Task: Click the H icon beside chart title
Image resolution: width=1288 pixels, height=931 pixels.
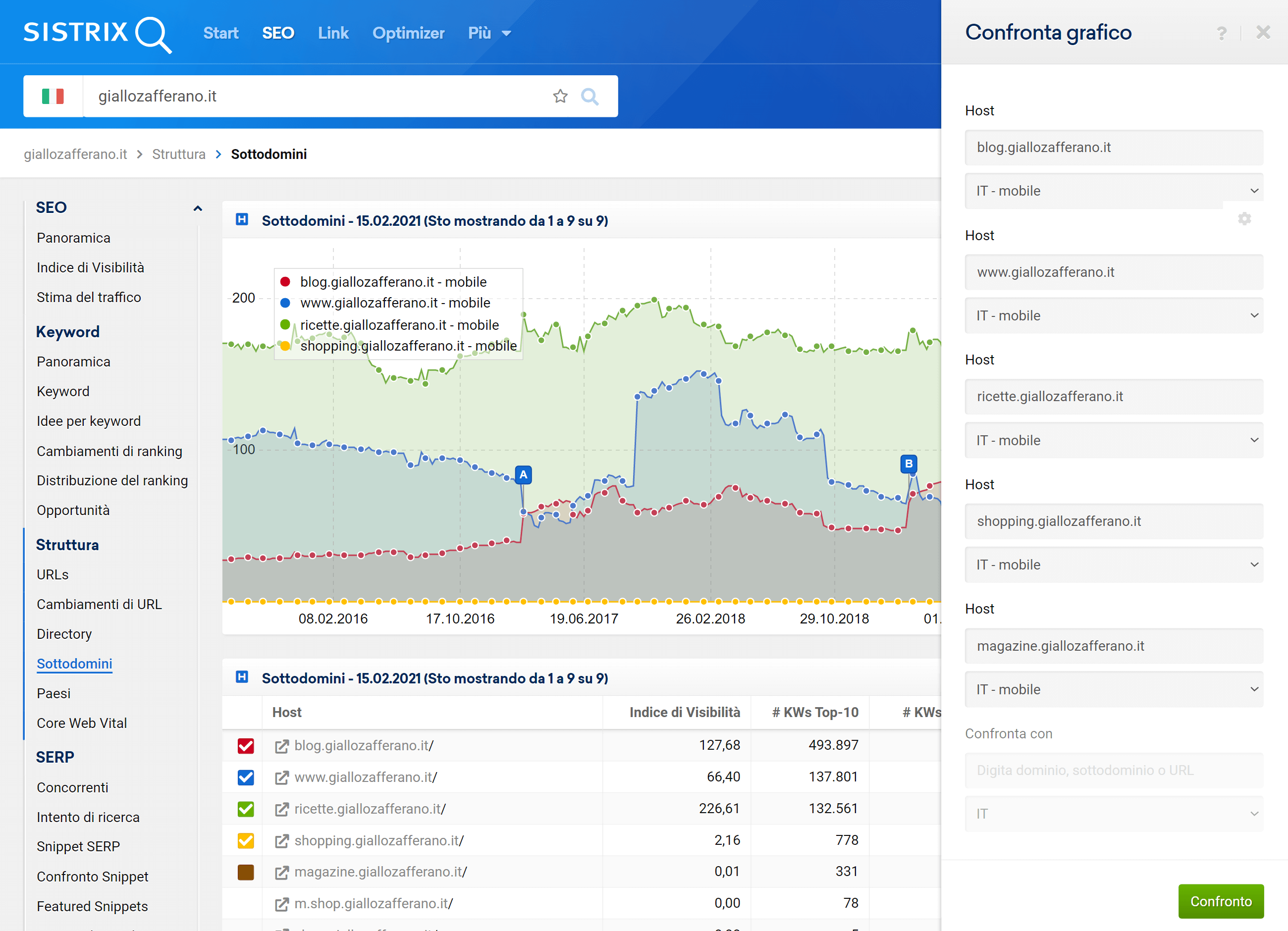Action: coord(242,219)
